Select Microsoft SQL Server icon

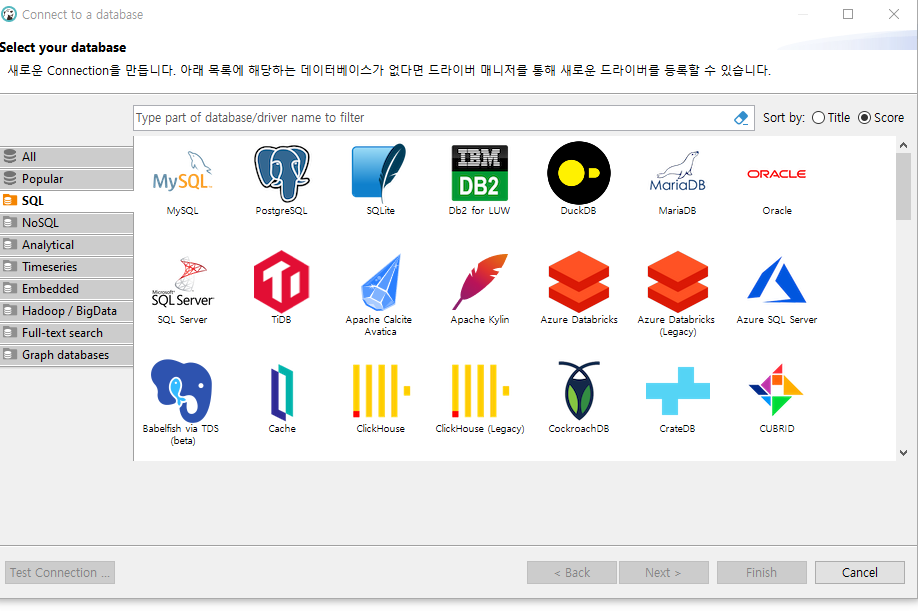(182, 282)
